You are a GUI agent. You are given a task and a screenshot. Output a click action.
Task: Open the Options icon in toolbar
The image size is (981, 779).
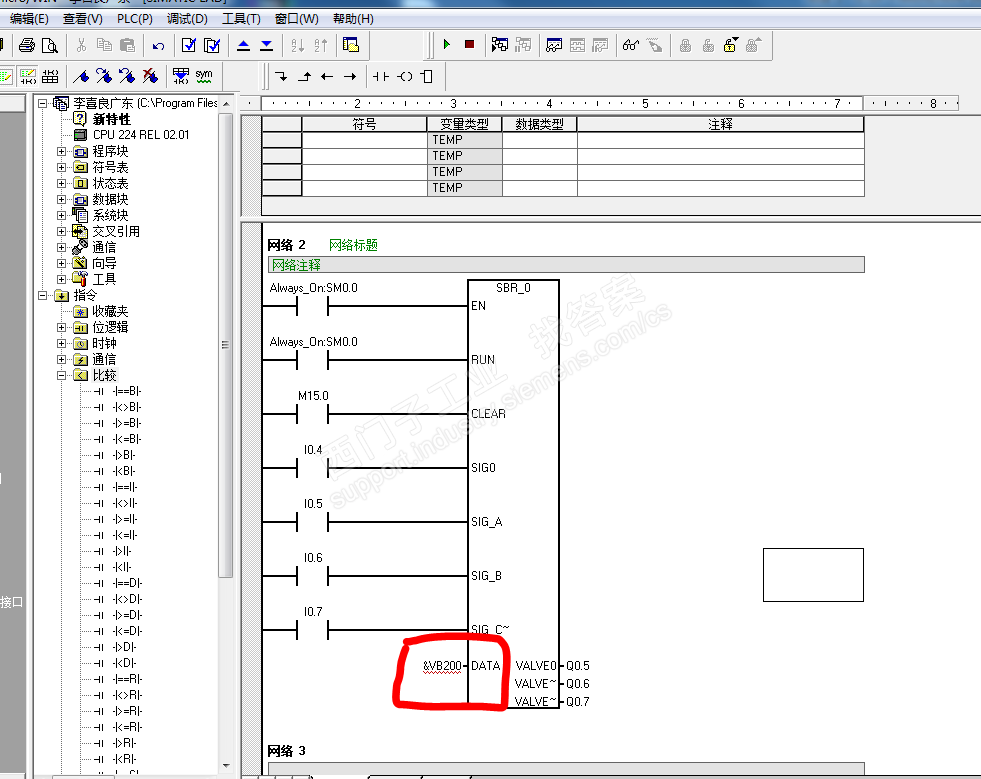351,45
